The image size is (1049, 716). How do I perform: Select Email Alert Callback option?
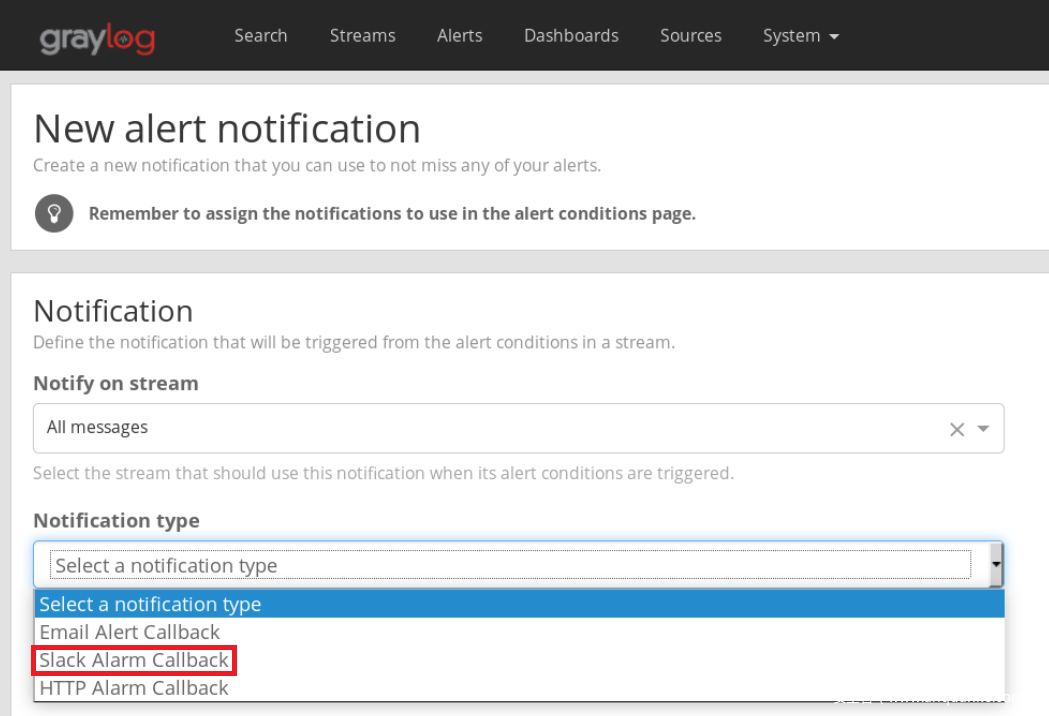pyautogui.click(x=519, y=632)
